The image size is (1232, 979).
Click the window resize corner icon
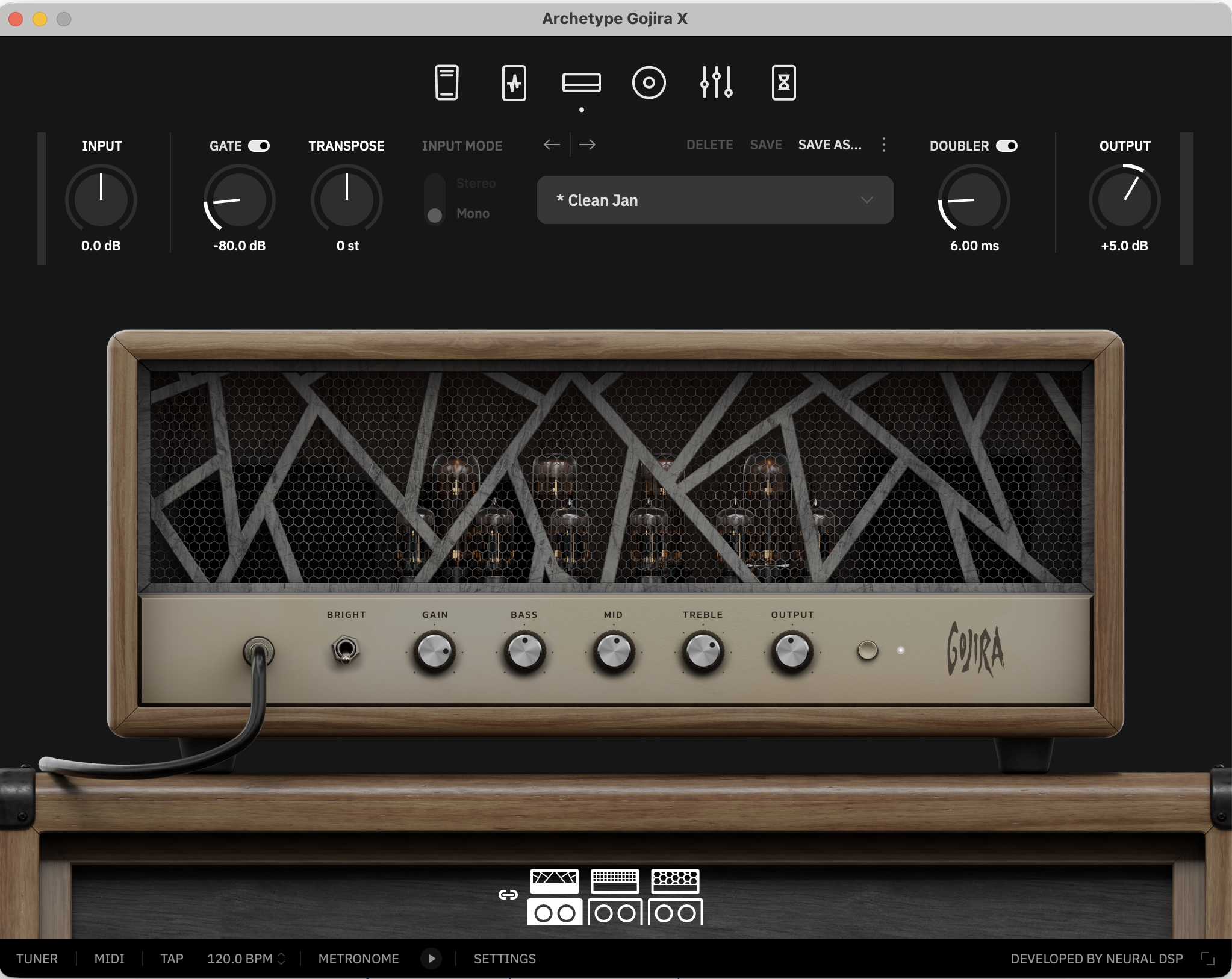tap(1207, 959)
